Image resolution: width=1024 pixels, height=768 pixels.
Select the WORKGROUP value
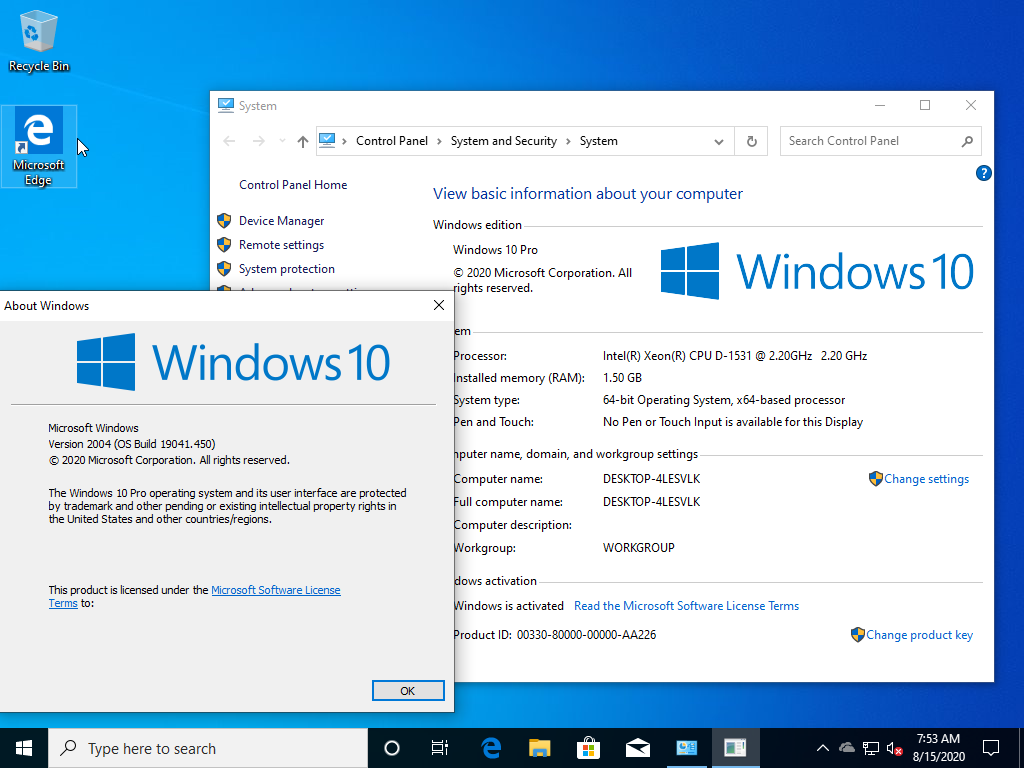[x=639, y=548]
